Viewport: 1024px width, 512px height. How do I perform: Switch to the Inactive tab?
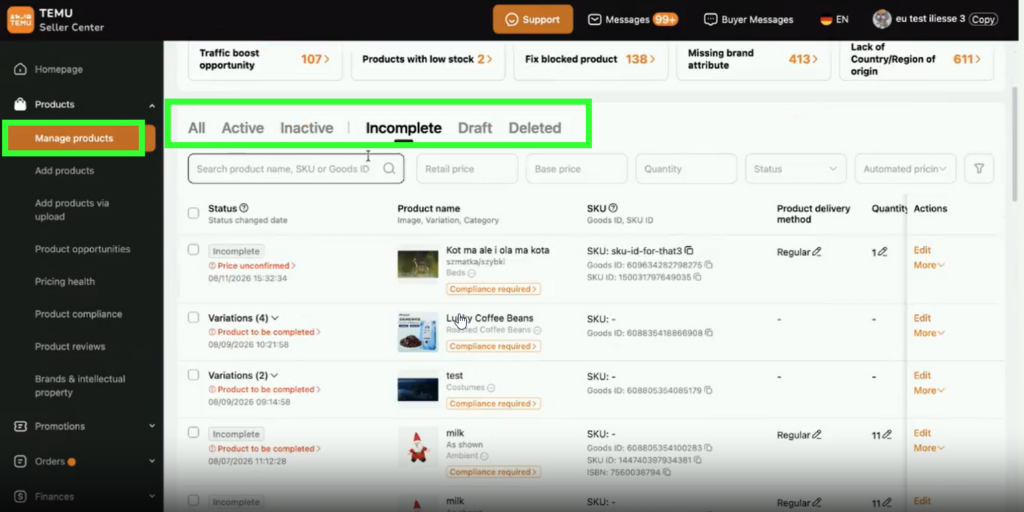click(307, 128)
